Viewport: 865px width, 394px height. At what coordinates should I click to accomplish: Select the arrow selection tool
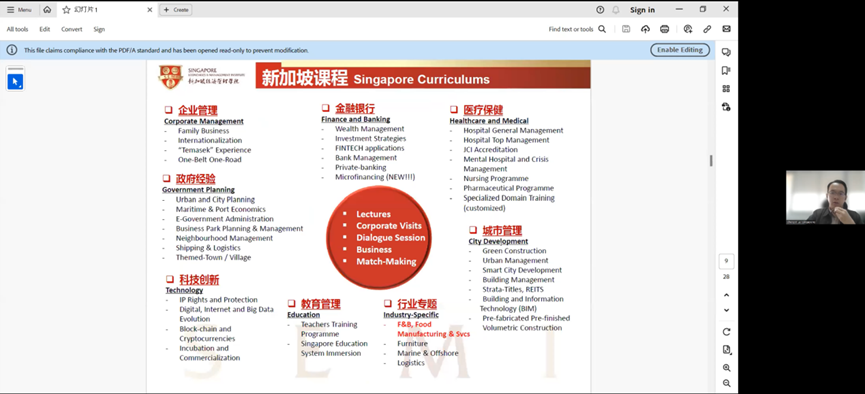15,82
